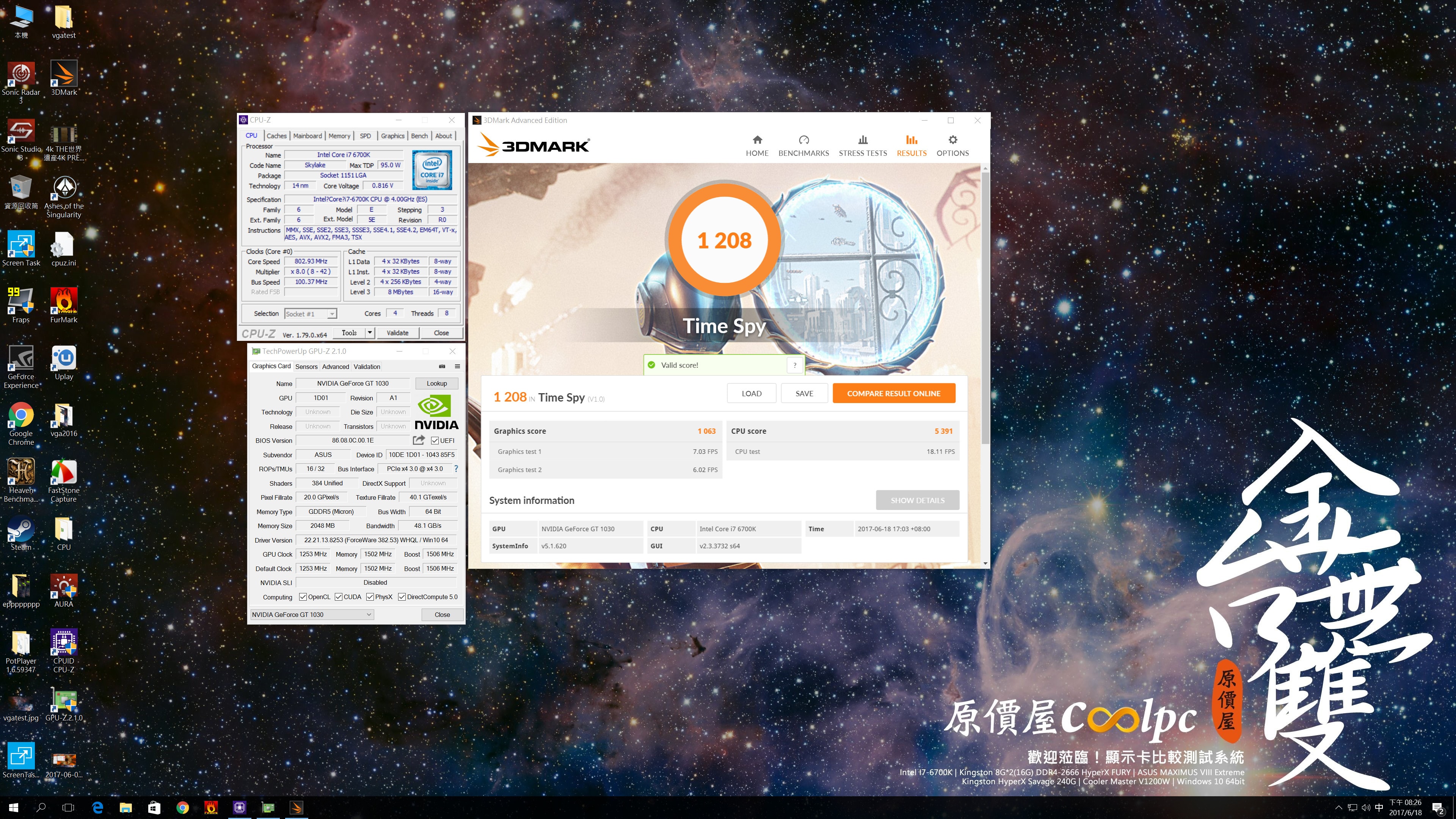Viewport: 1456px width, 819px height.
Task: Expand the Socket #1 selection dropdown
Action: coord(332,314)
